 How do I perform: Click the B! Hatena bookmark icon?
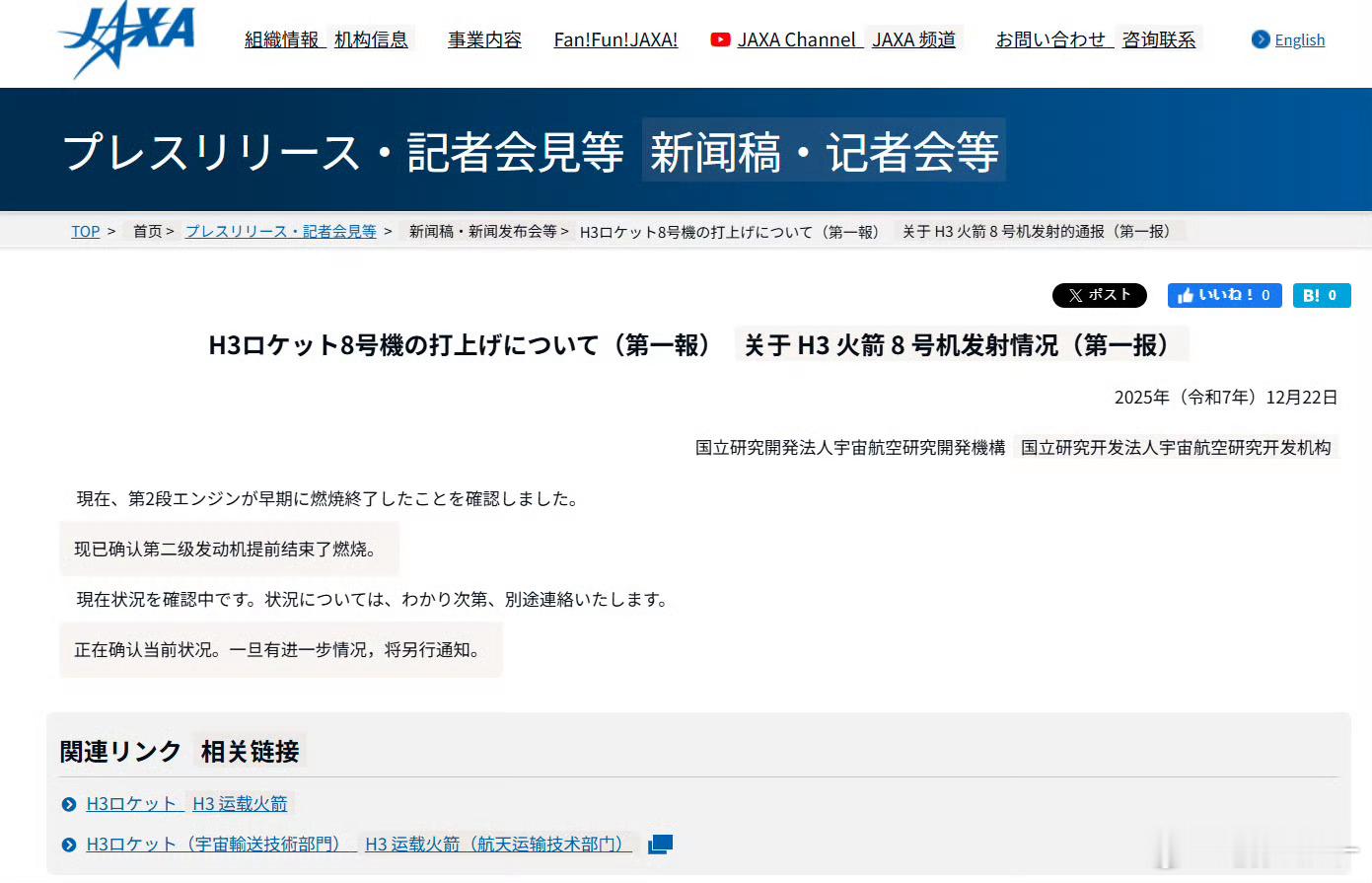pos(1312,295)
